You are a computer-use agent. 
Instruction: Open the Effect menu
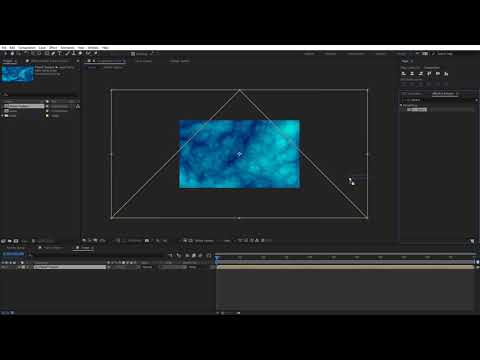coord(53,48)
